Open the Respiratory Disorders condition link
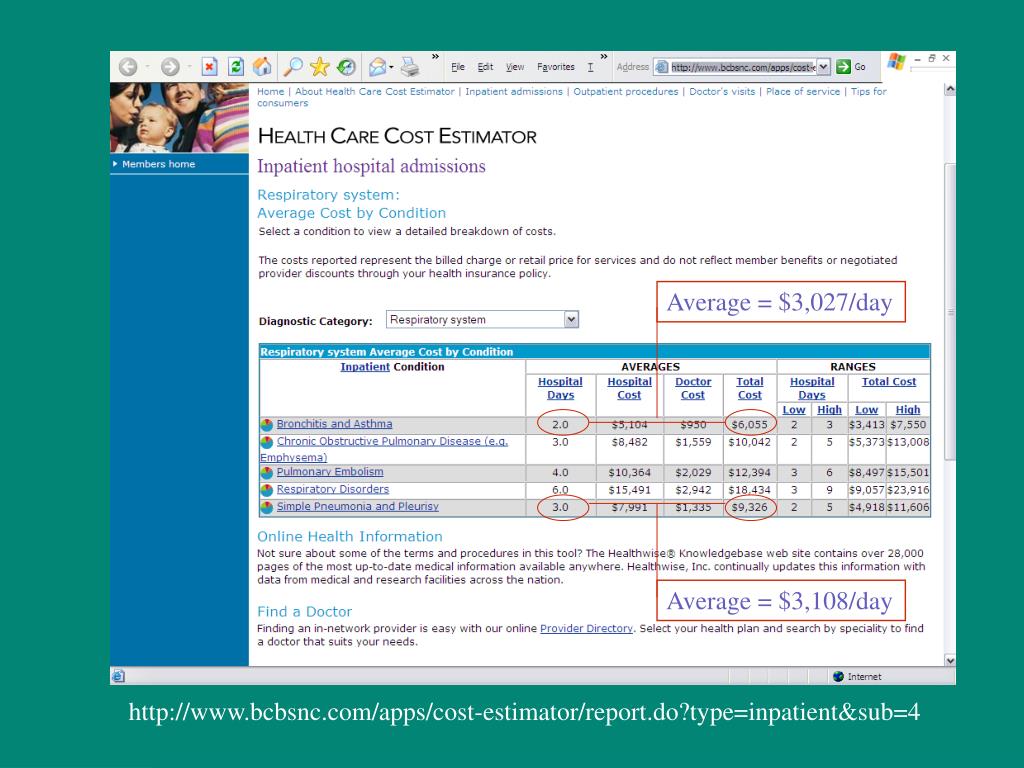This screenshot has height=768, width=1024. pyautogui.click(x=332, y=489)
